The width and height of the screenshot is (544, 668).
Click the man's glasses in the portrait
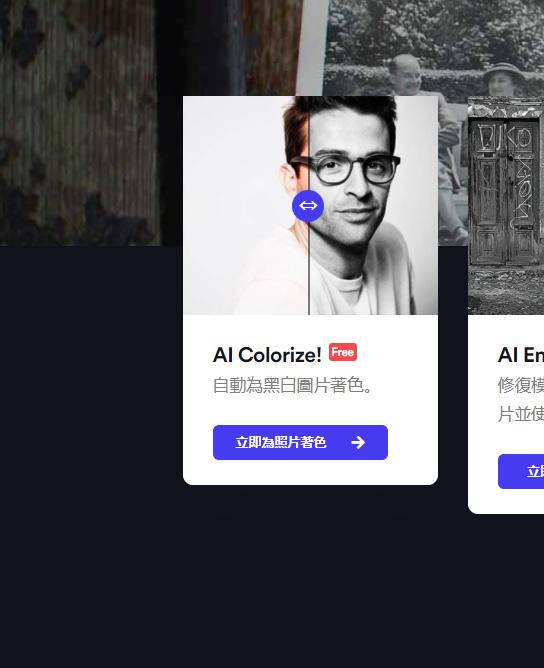[345, 169]
